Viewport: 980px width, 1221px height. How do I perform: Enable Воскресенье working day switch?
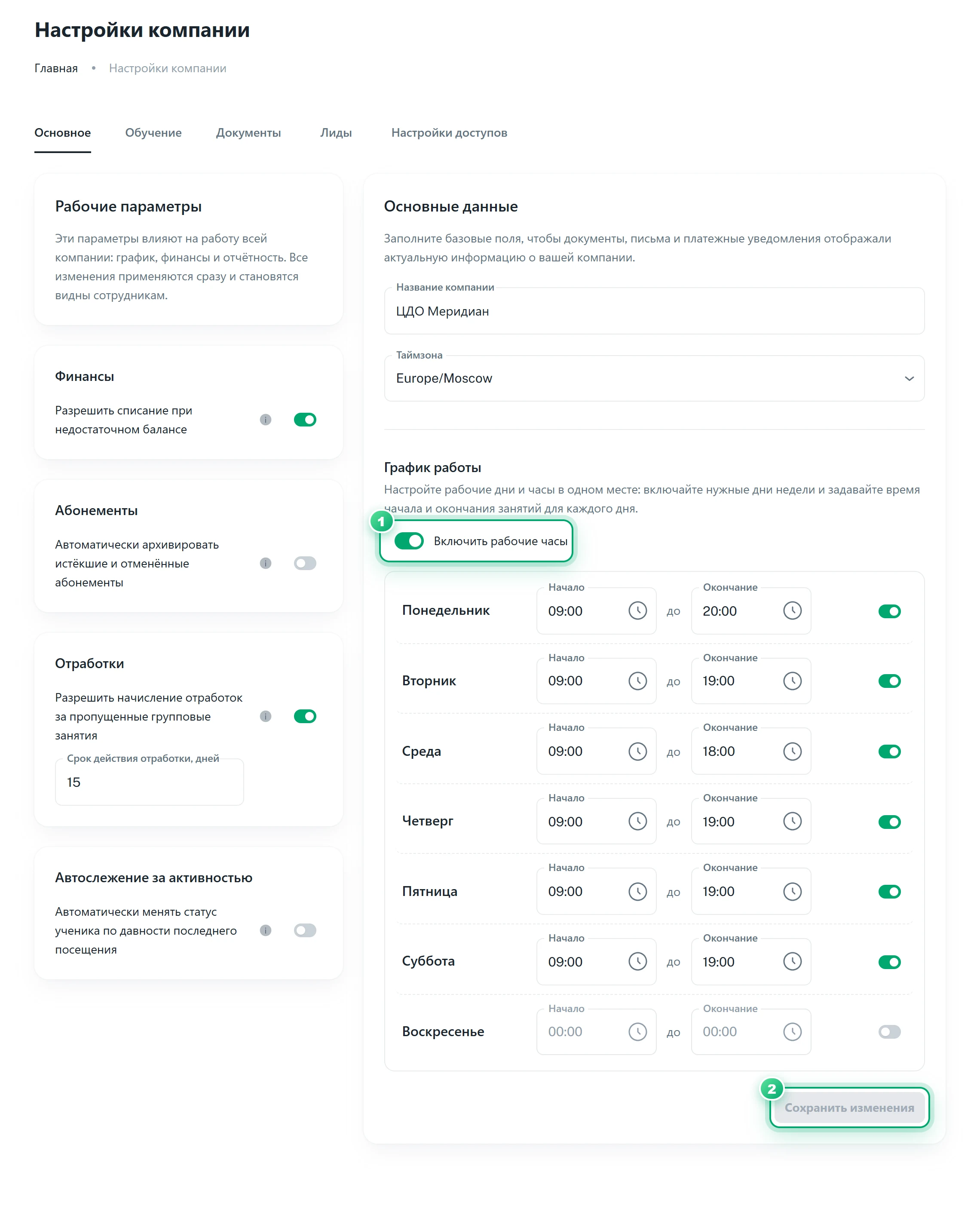coord(889,1032)
